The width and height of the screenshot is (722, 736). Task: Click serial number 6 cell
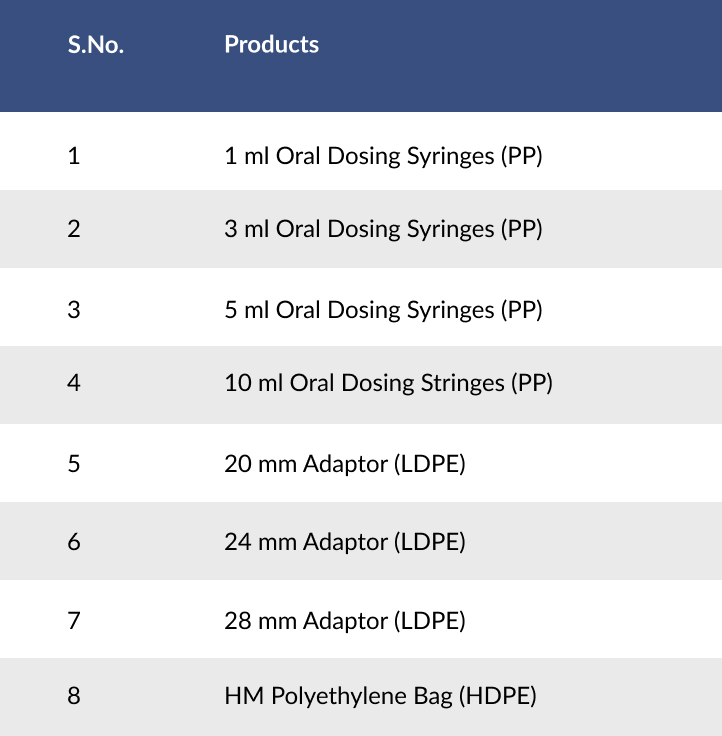[x=74, y=542]
